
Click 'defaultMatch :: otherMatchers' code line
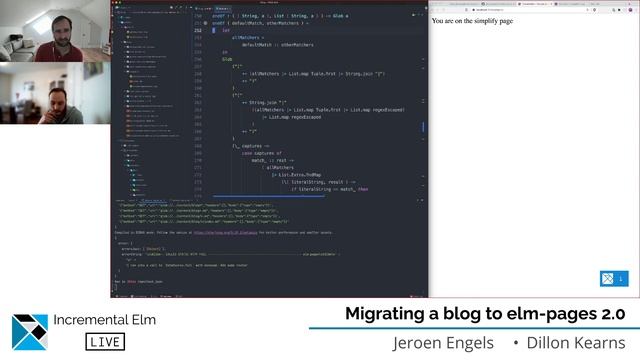click(x=278, y=45)
